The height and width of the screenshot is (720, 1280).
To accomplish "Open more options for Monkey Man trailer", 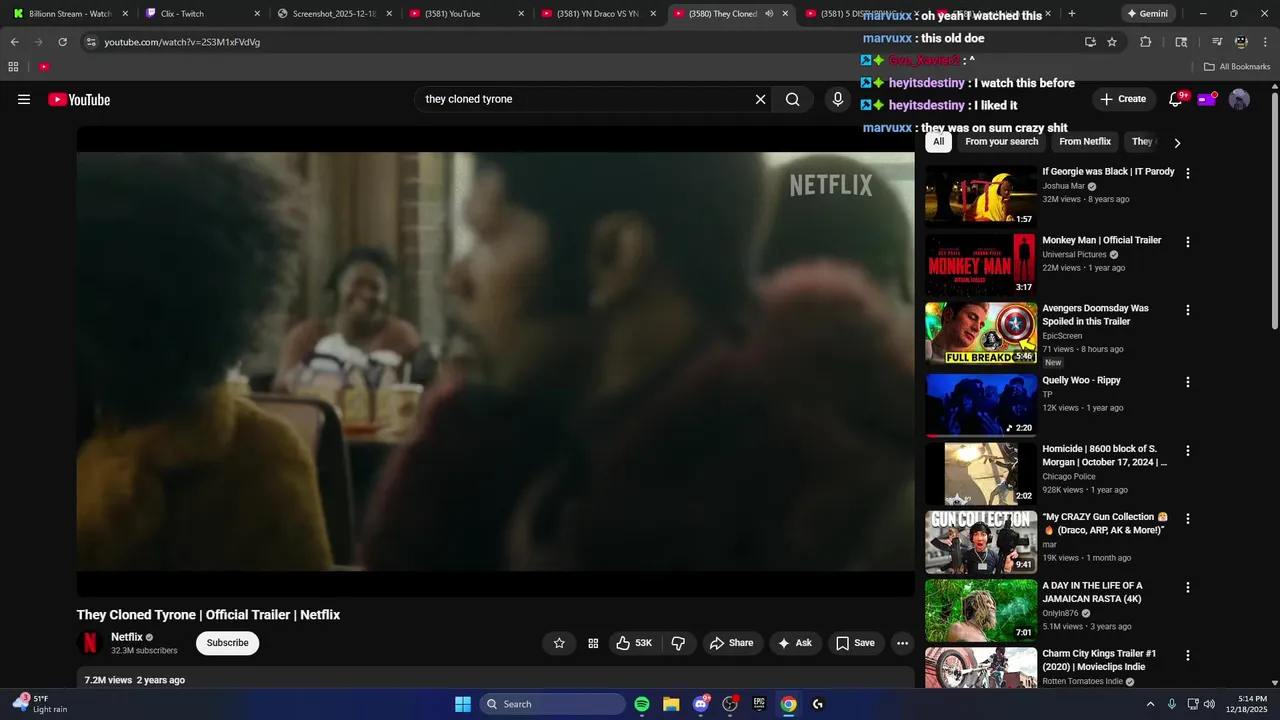I will [1188, 242].
